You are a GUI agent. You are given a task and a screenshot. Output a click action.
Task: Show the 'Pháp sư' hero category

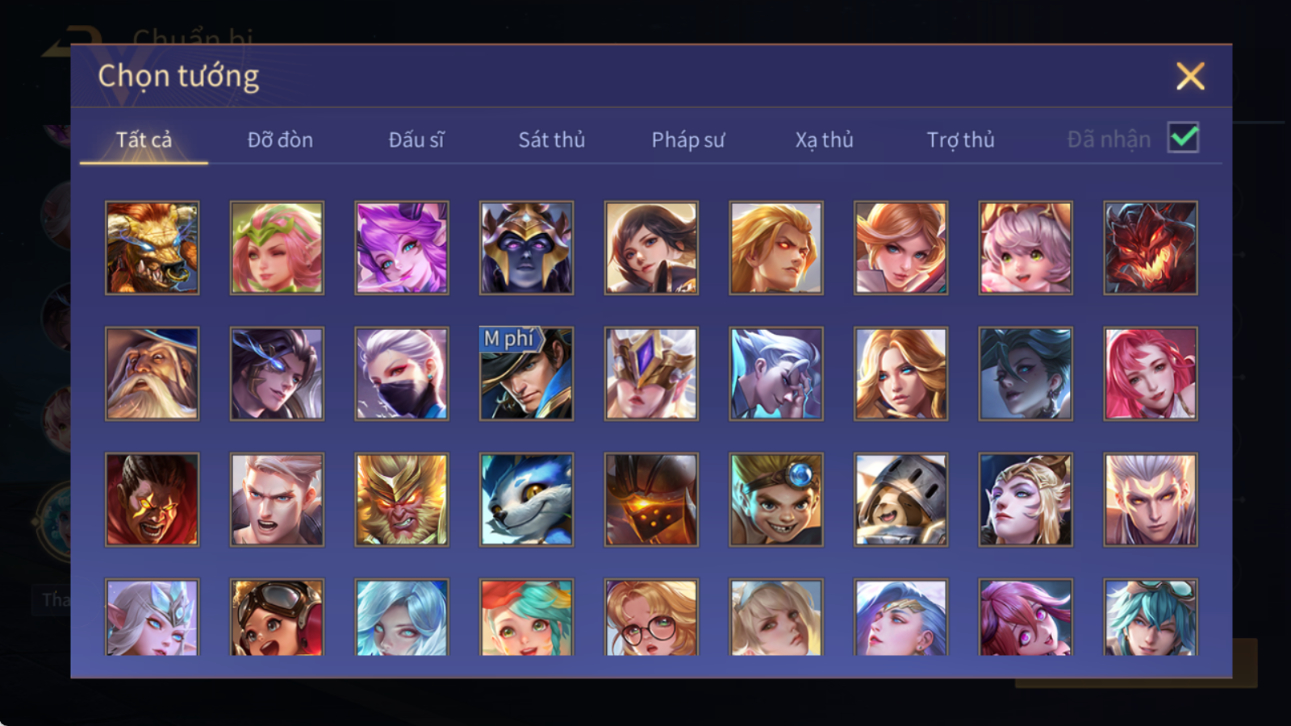[688, 140]
